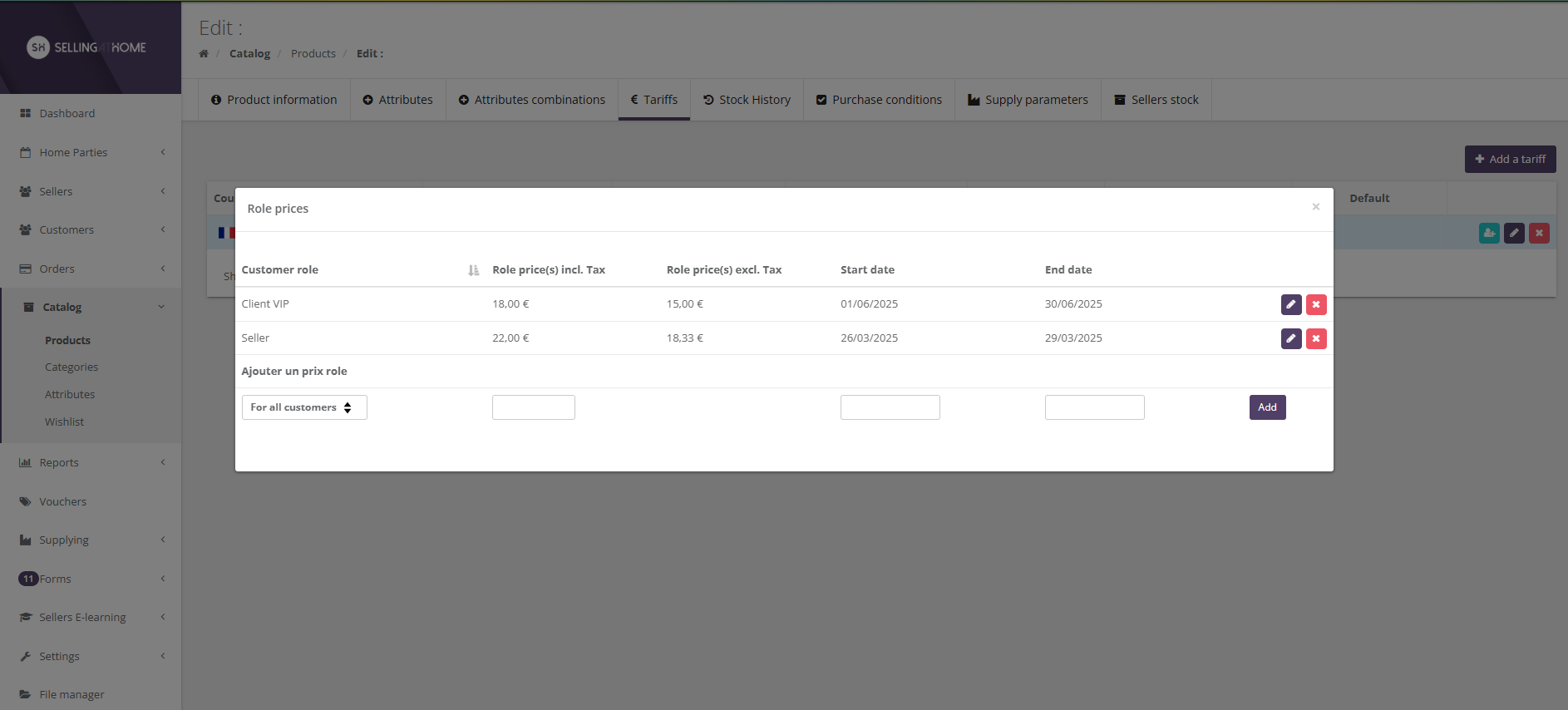Image resolution: width=1568 pixels, height=710 pixels.
Task: Open role prices via teal tariff icon
Action: click(1488, 234)
